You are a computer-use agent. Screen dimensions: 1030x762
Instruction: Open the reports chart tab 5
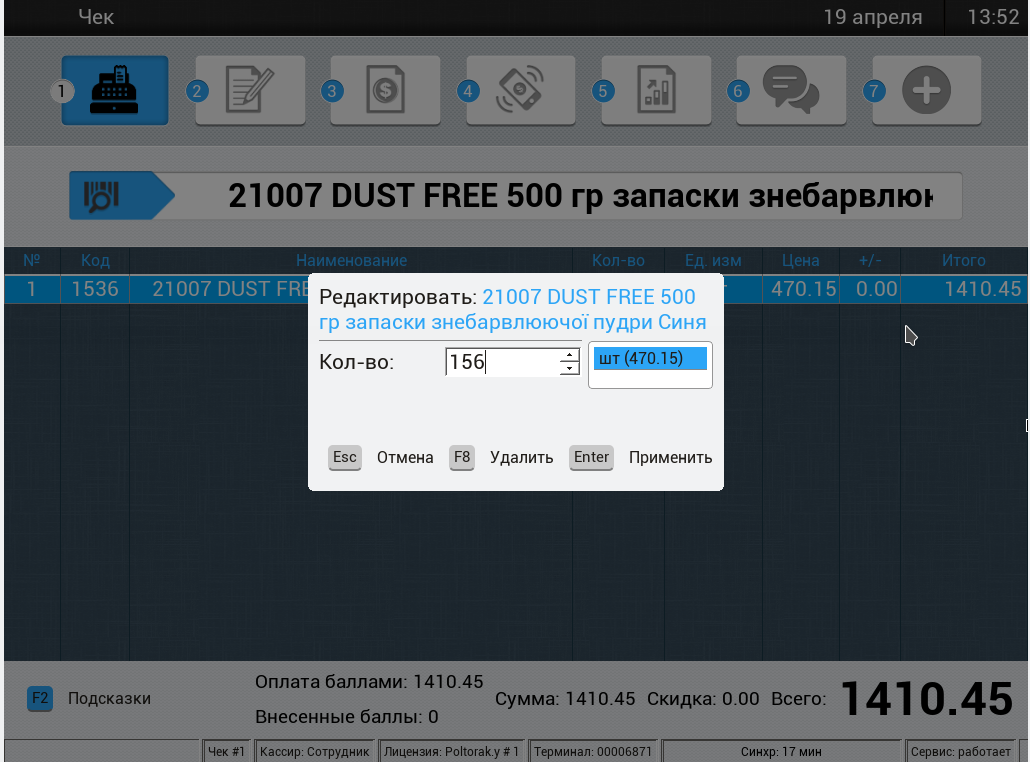click(x=656, y=90)
